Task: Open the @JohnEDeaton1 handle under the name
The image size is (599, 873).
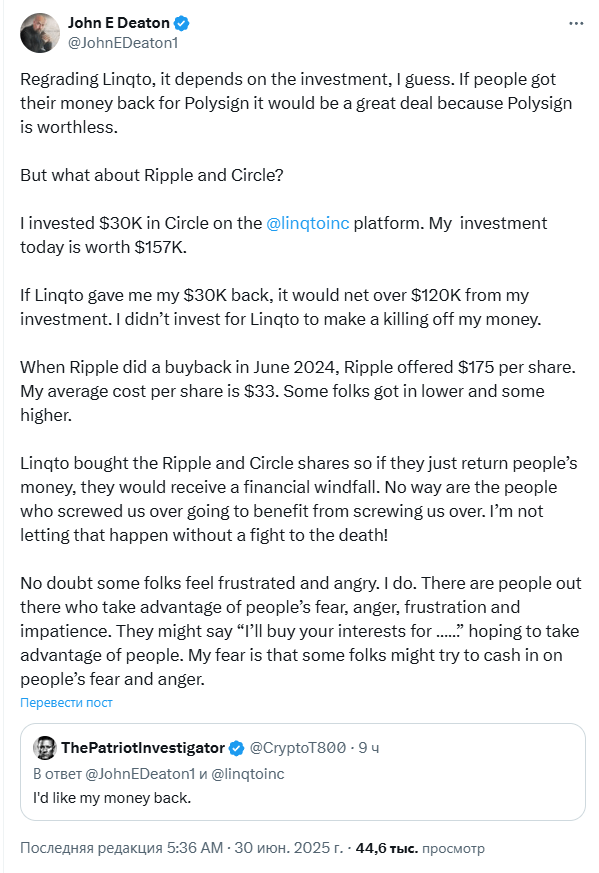Action: pyautogui.click(x=123, y=43)
